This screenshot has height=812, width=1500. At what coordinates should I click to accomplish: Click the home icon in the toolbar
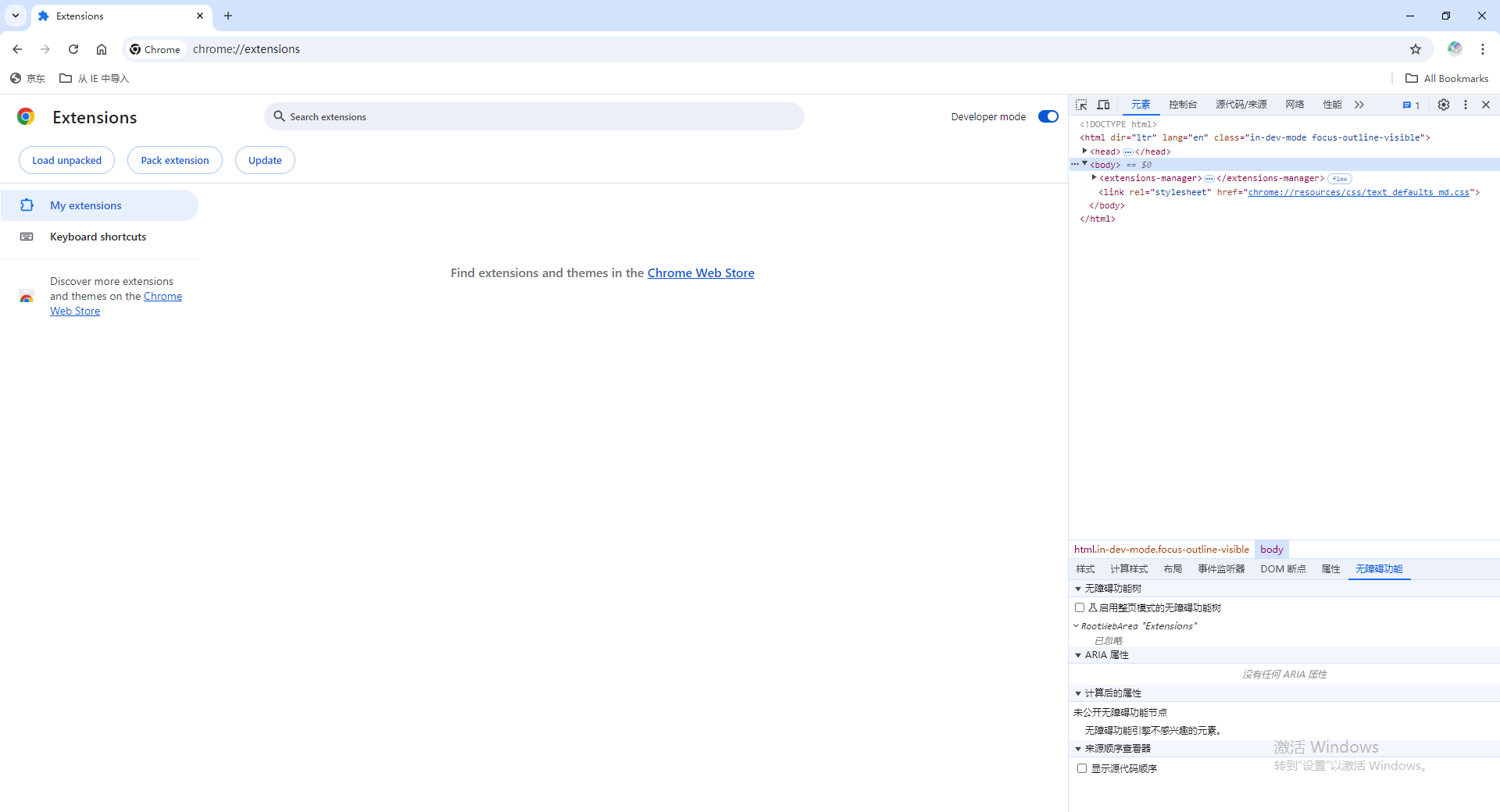click(x=102, y=49)
